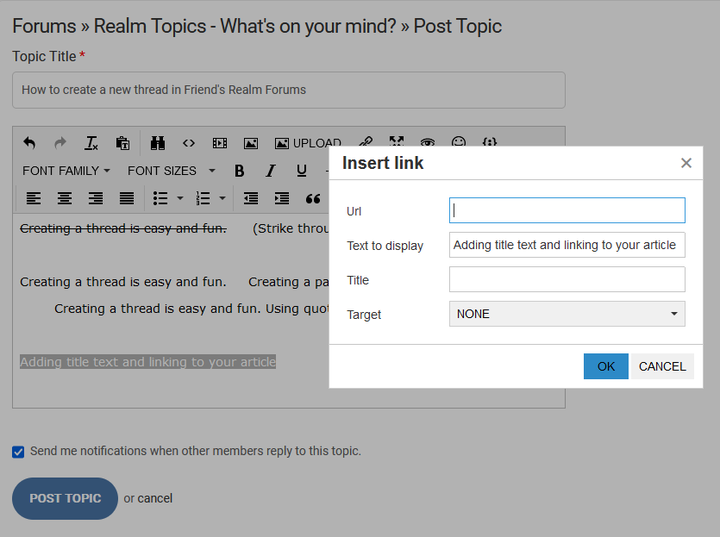The width and height of the screenshot is (720, 537).
Task: Open the Font Sizes dropdown
Action: [171, 171]
